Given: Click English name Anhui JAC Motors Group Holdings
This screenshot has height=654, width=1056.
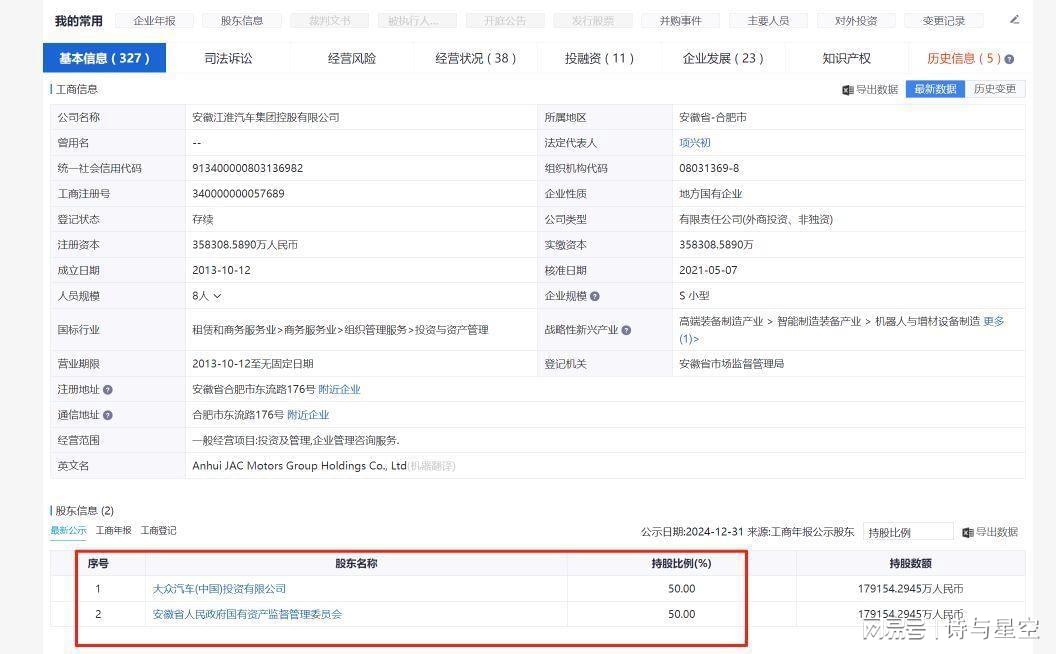Looking at the screenshot, I should (299, 465).
